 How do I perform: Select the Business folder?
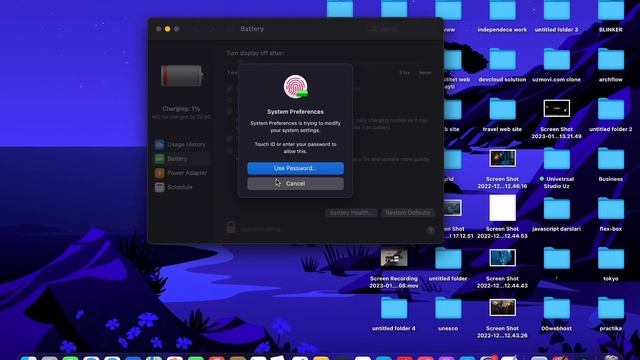611,159
